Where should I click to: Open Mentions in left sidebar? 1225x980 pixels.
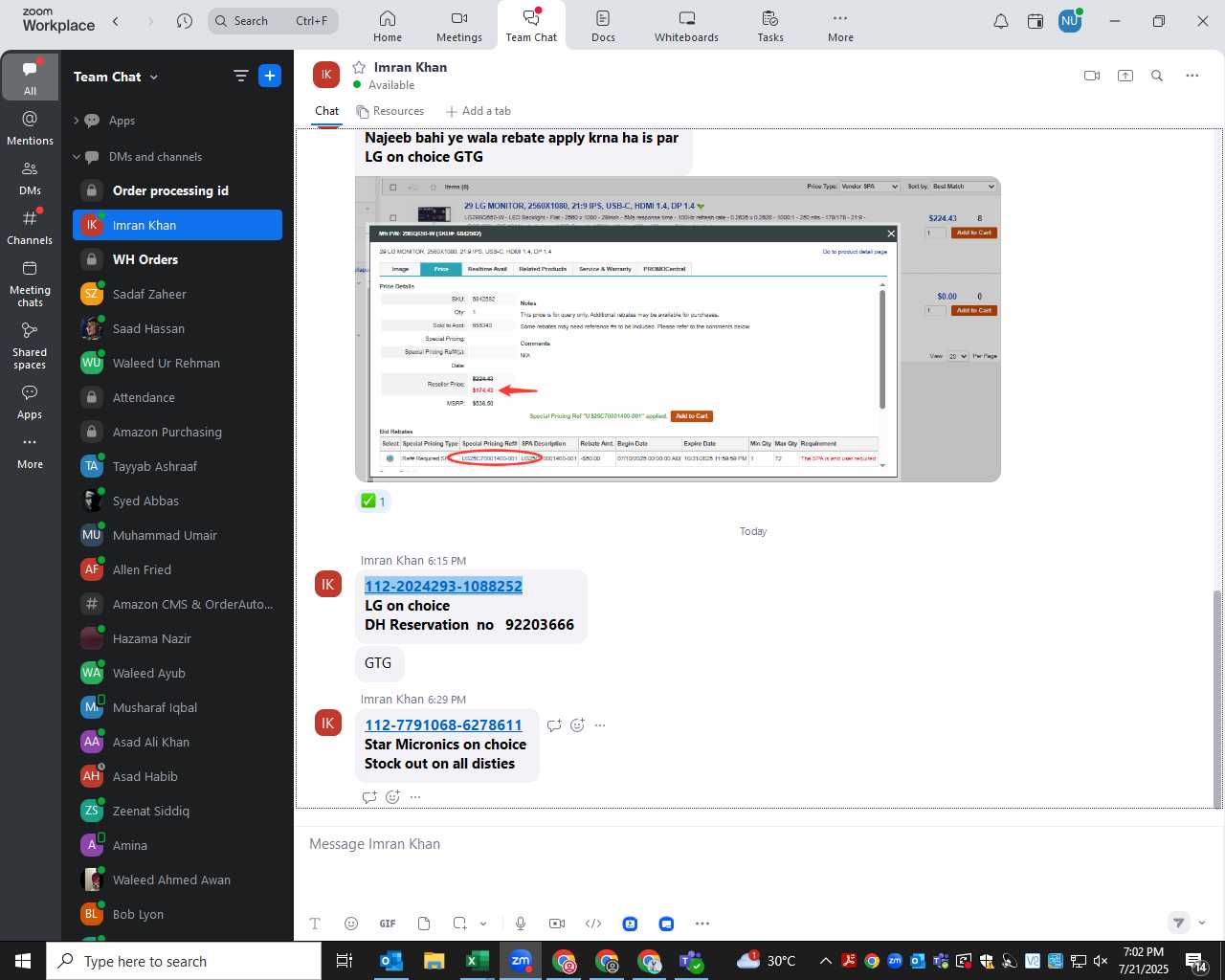(30, 127)
